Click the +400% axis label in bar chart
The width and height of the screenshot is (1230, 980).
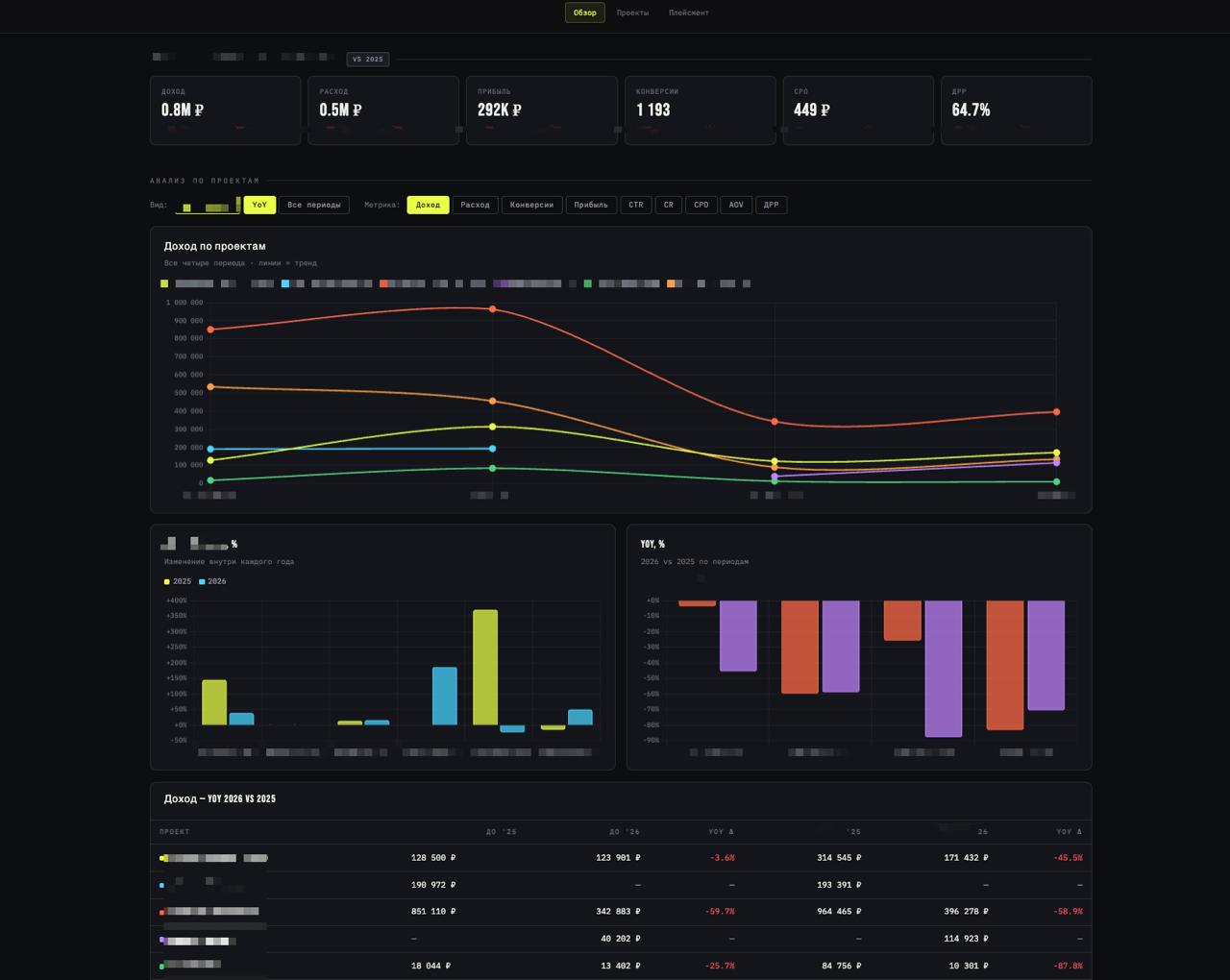[176, 600]
